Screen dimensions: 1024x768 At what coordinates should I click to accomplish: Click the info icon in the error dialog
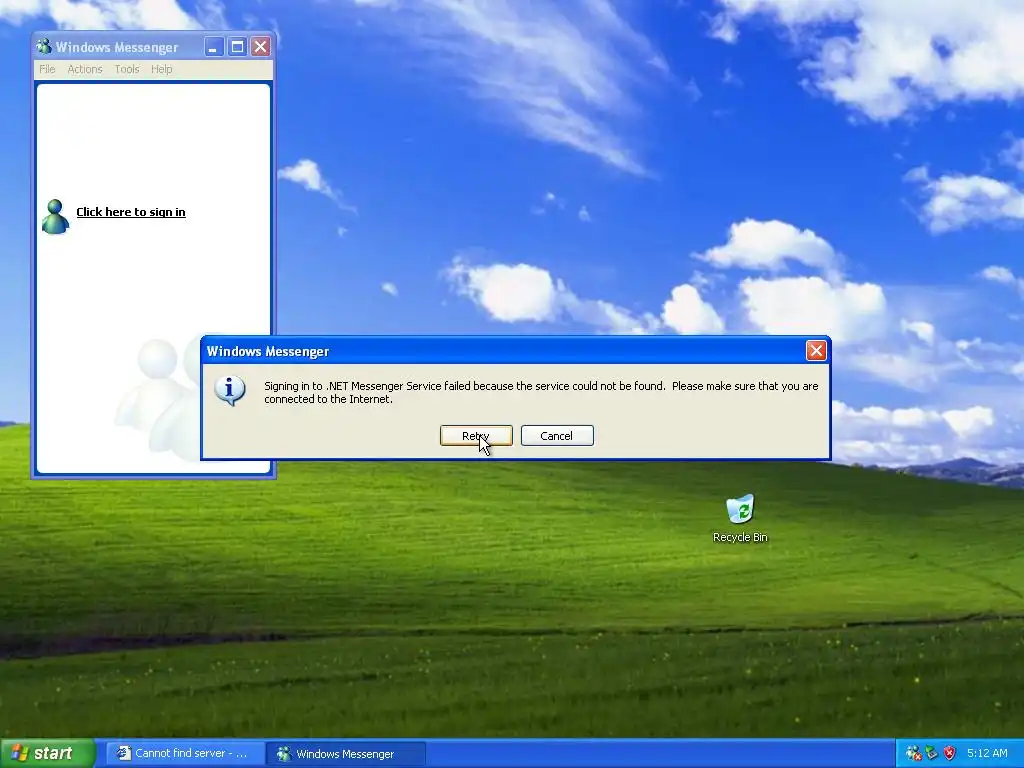pos(230,391)
